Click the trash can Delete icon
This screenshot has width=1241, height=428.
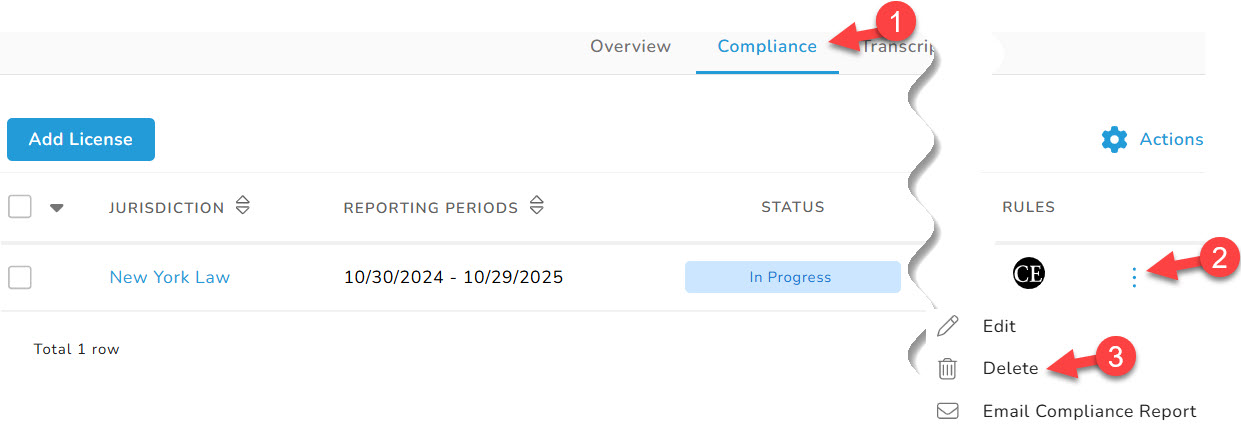[x=947, y=368]
